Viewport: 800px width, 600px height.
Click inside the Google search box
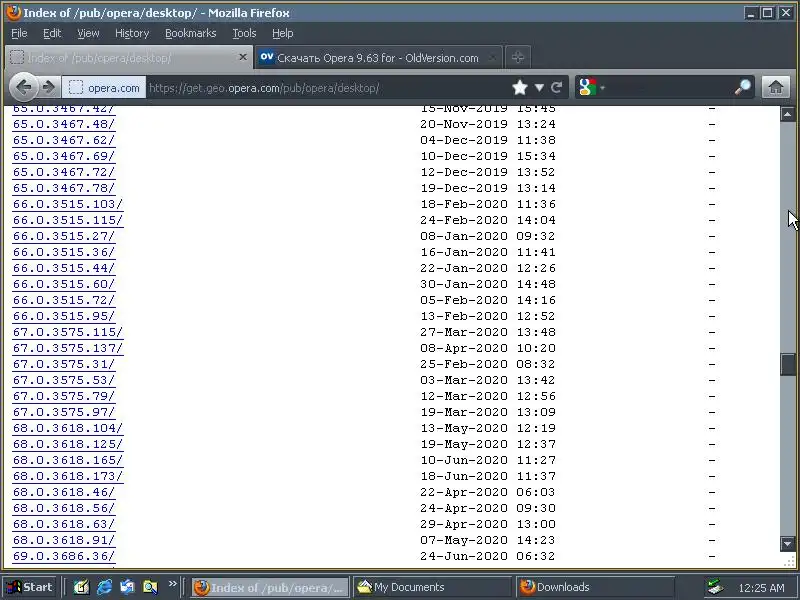point(668,87)
